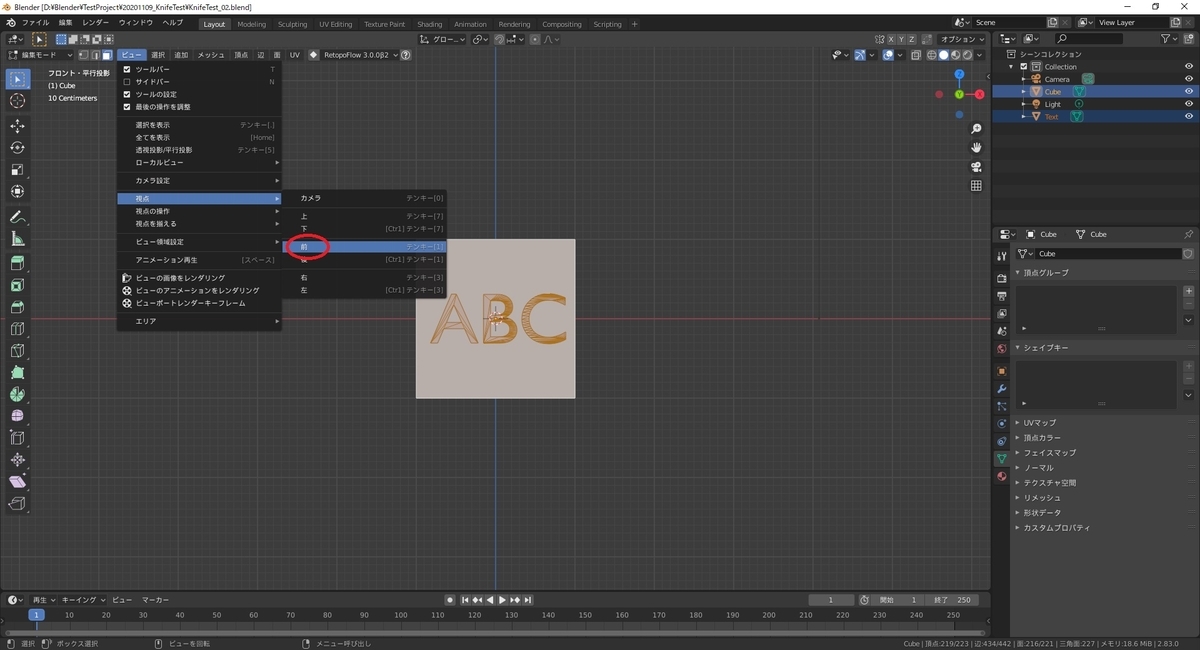The image size is (1200, 650).
Task: Open the outliner filter dropdown
Action: (1169, 39)
